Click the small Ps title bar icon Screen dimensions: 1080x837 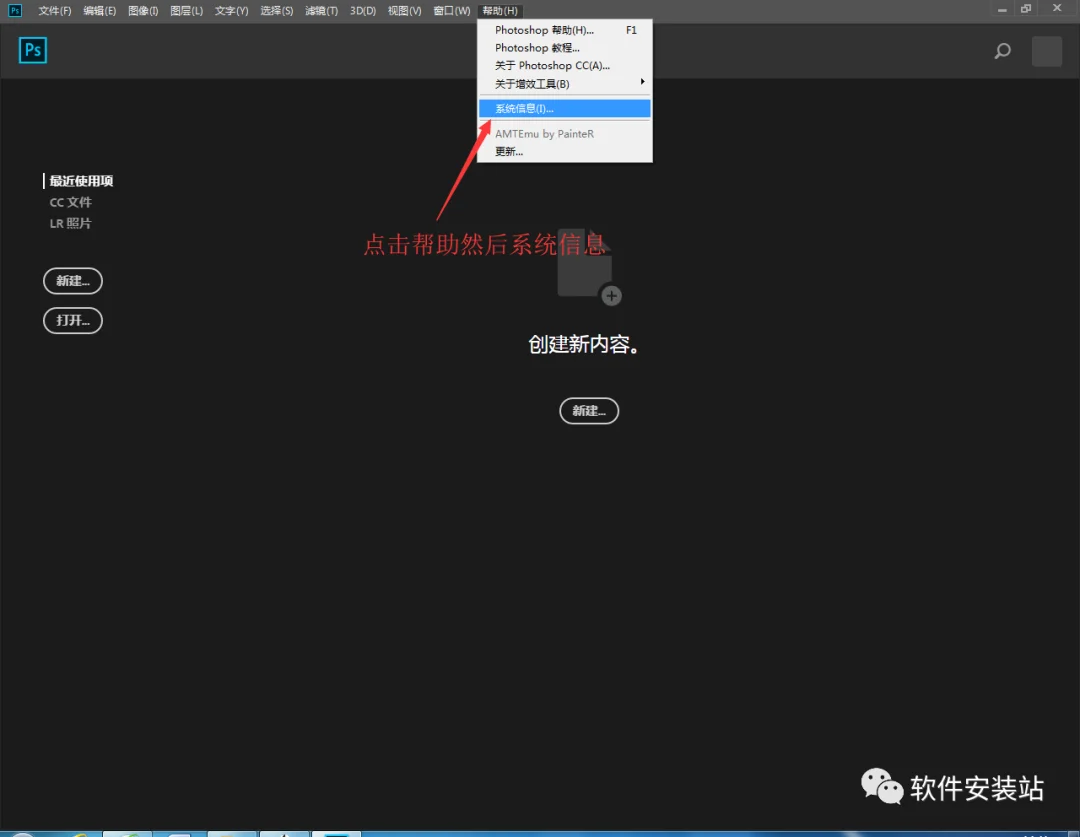click(x=14, y=10)
